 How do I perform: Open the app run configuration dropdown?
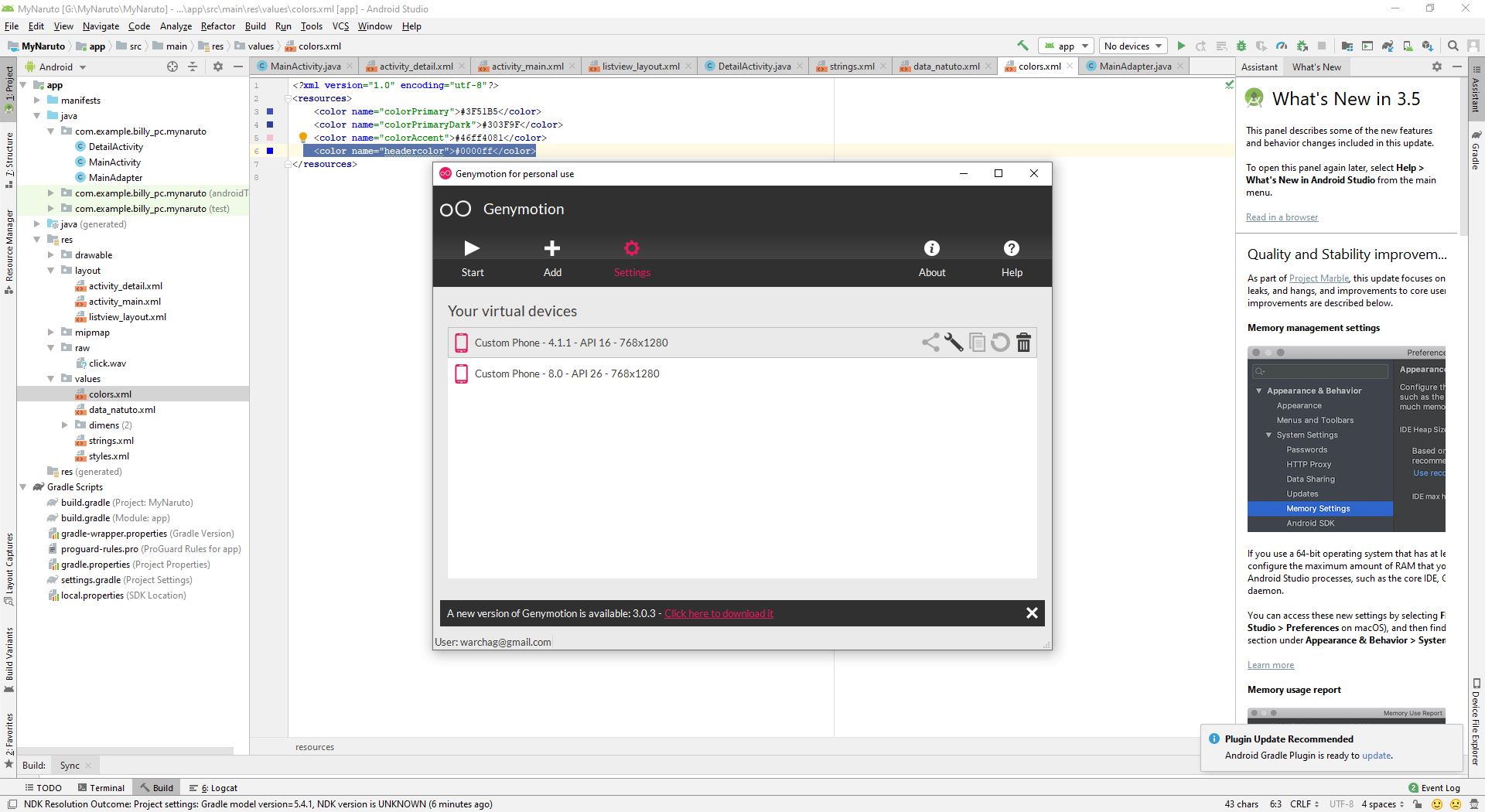coord(1066,46)
